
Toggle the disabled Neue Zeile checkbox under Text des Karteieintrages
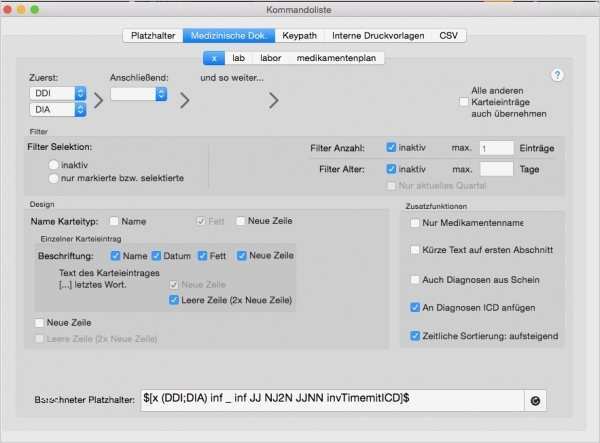[x=174, y=285]
